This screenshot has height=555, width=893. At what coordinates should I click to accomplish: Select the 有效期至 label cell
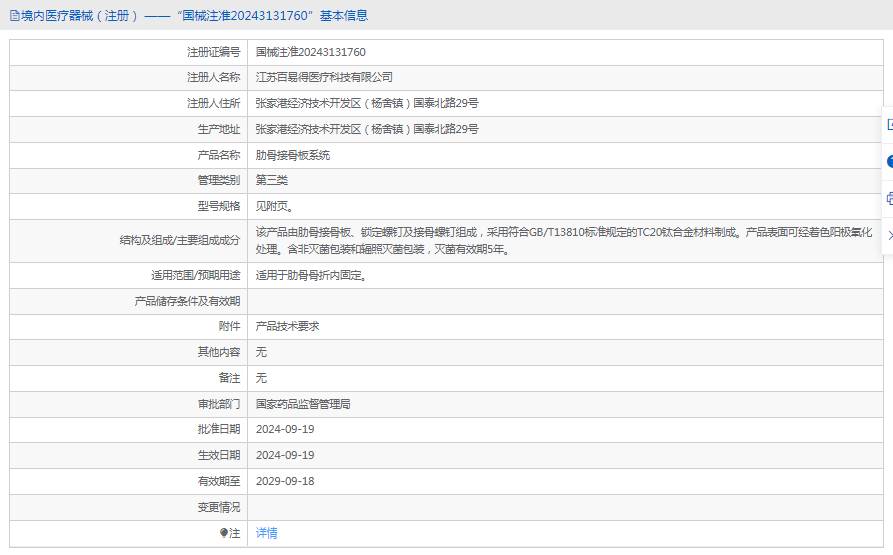[129, 482]
